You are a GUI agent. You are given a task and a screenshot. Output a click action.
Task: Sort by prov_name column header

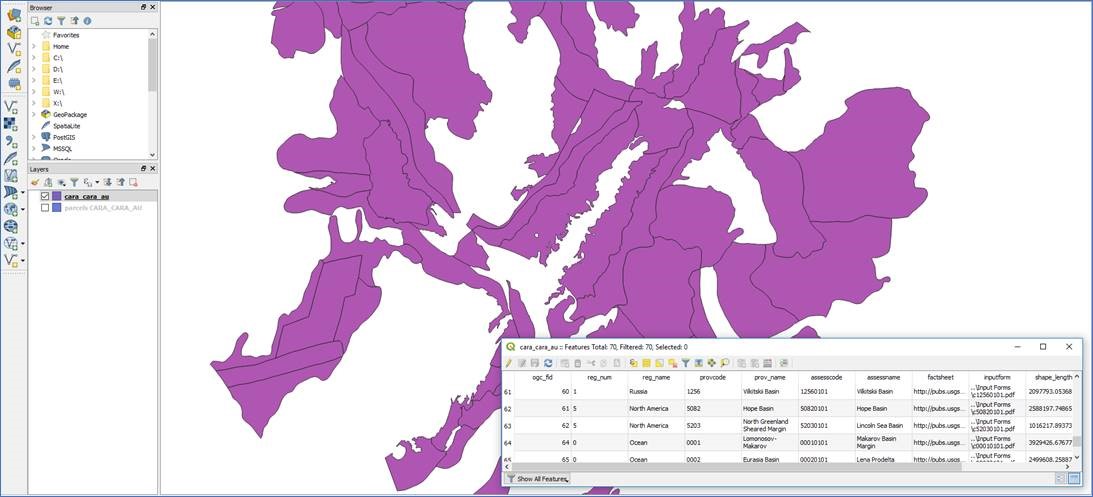770,376
